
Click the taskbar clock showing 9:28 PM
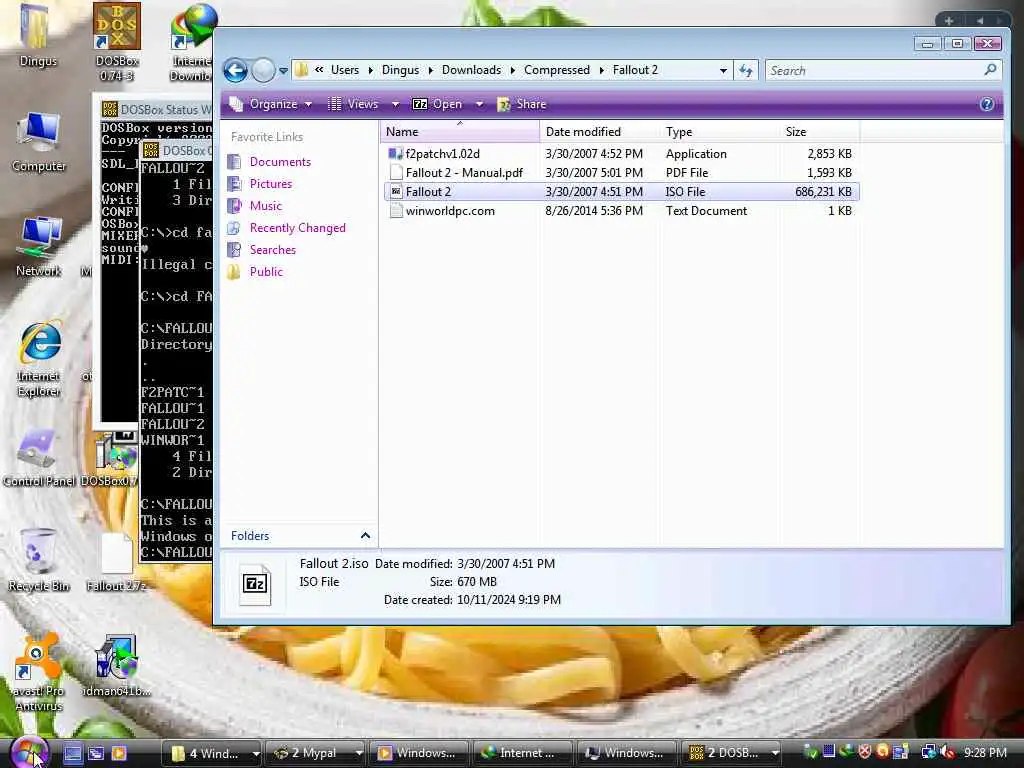(985, 753)
